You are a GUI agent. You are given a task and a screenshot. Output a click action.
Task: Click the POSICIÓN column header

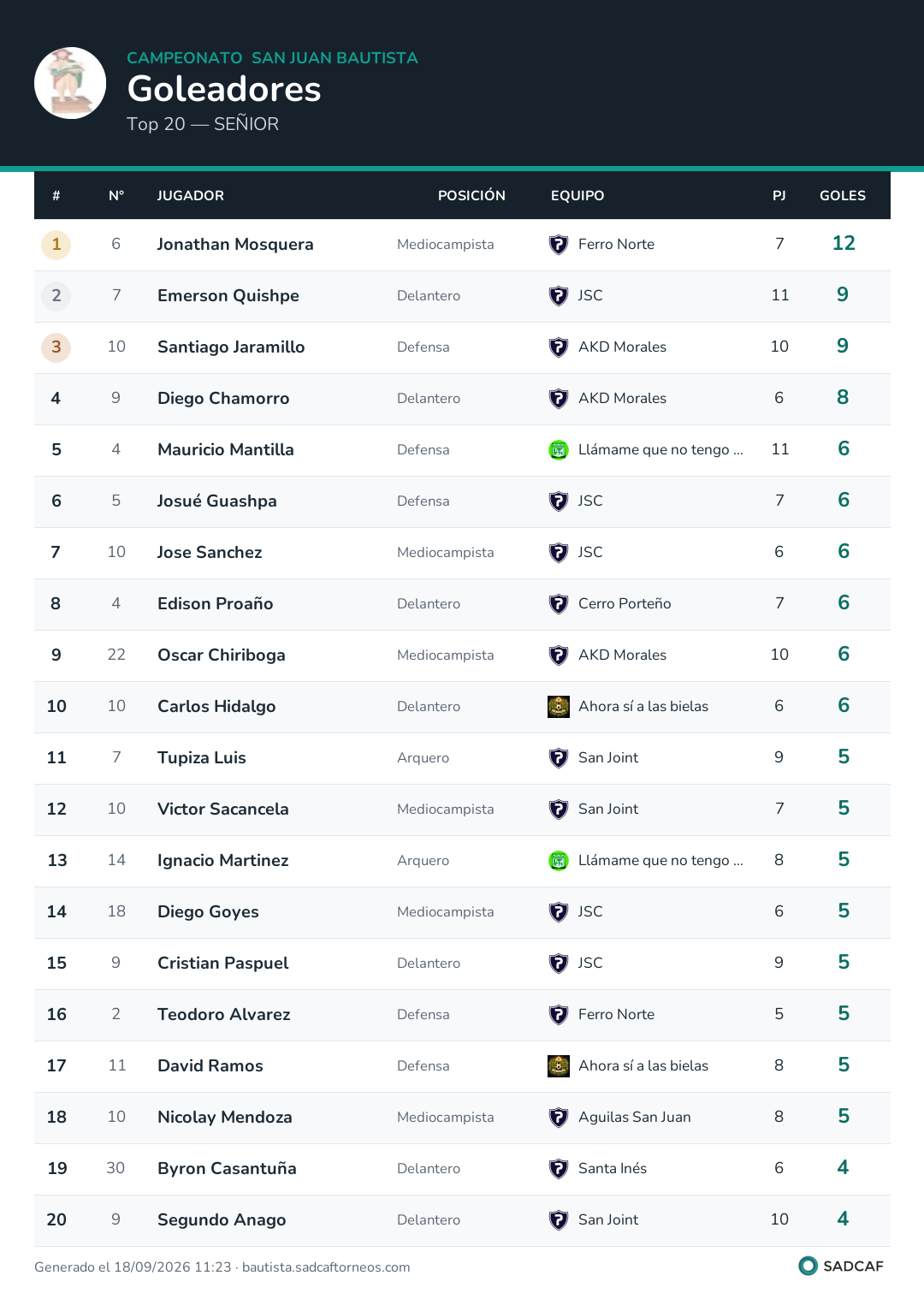pos(471,196)
